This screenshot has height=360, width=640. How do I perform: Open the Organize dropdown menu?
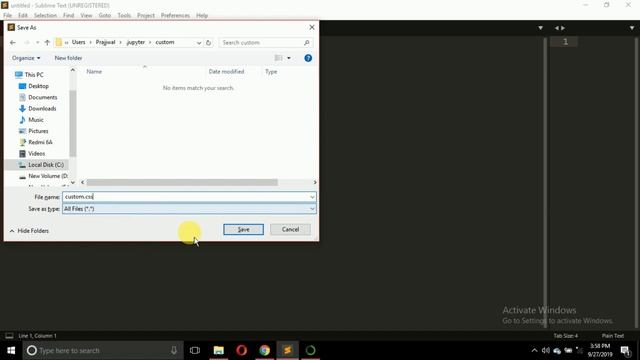click(26, 58)
